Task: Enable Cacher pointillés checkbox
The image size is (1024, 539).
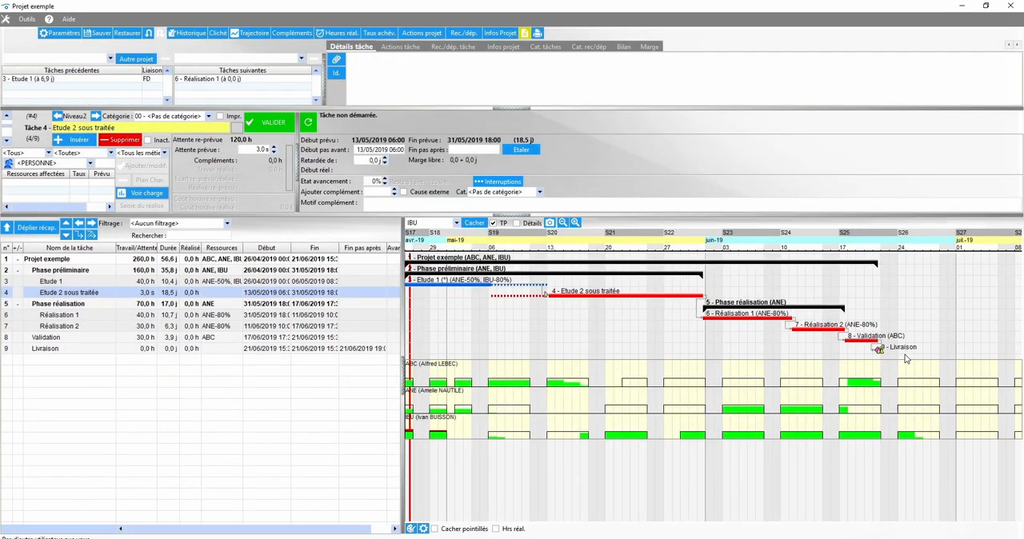Action: click(434, 529)
